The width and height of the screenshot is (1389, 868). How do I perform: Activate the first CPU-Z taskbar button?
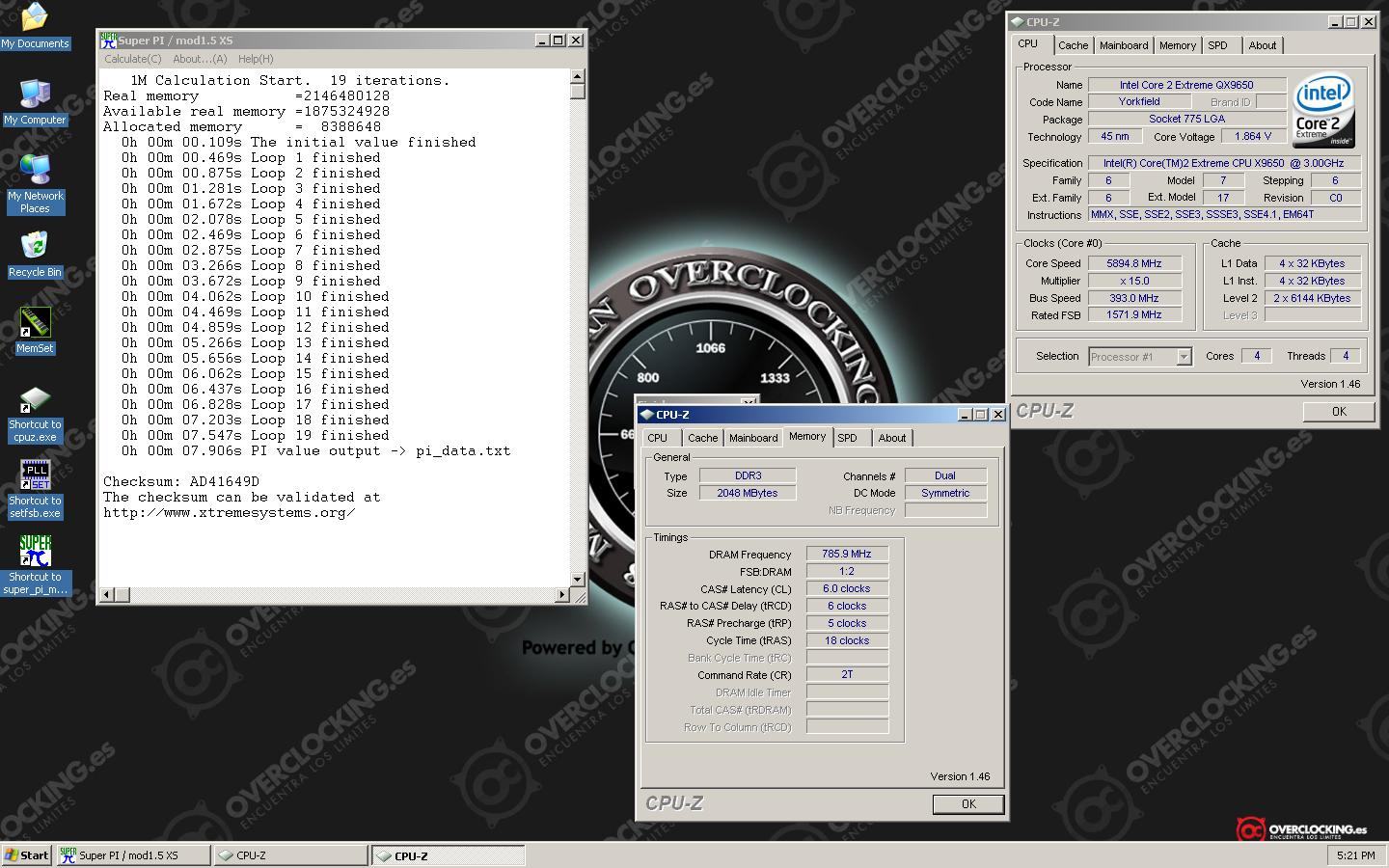290,855
